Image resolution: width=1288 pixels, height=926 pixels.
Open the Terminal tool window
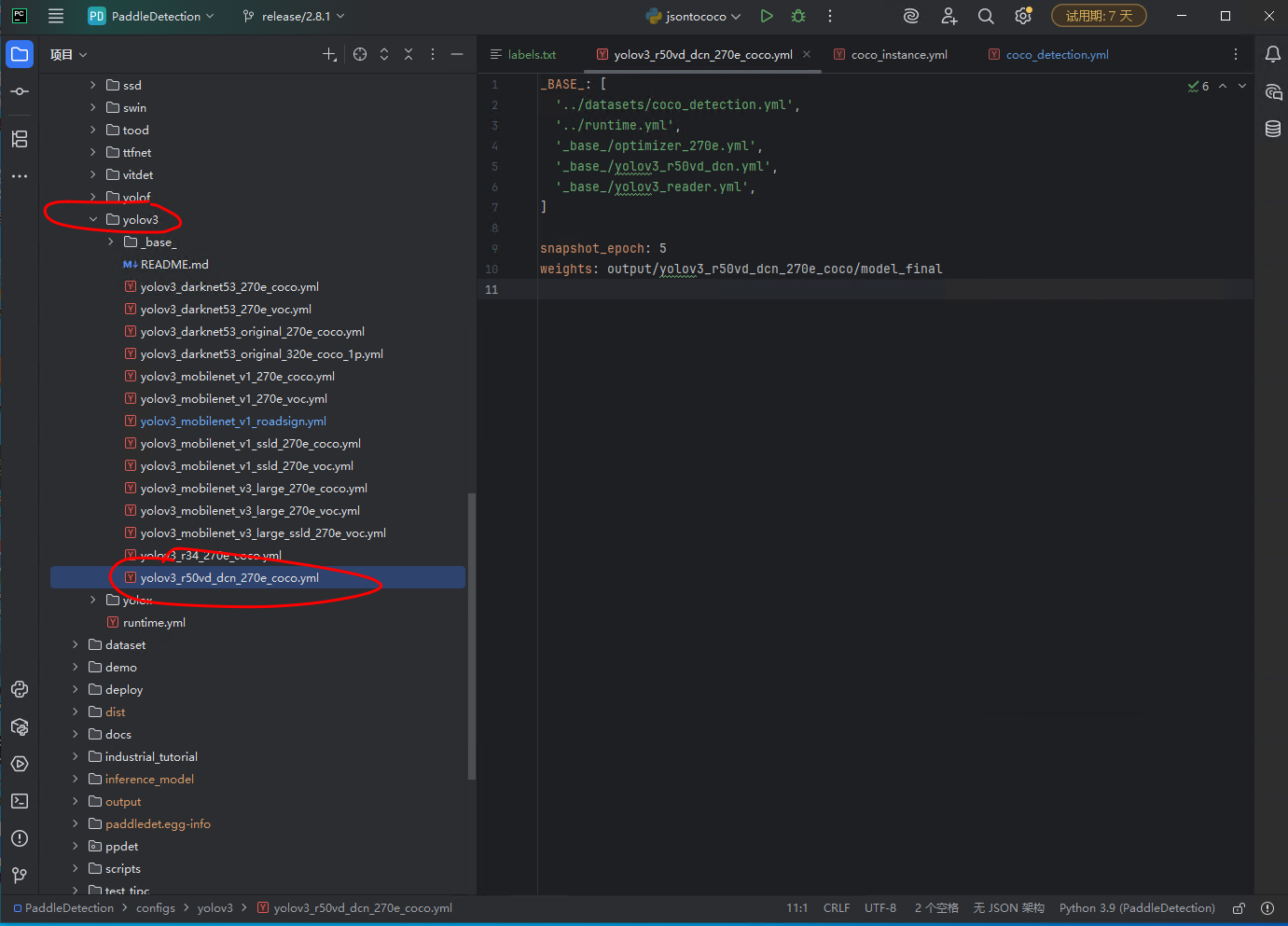tap(20, 801)
